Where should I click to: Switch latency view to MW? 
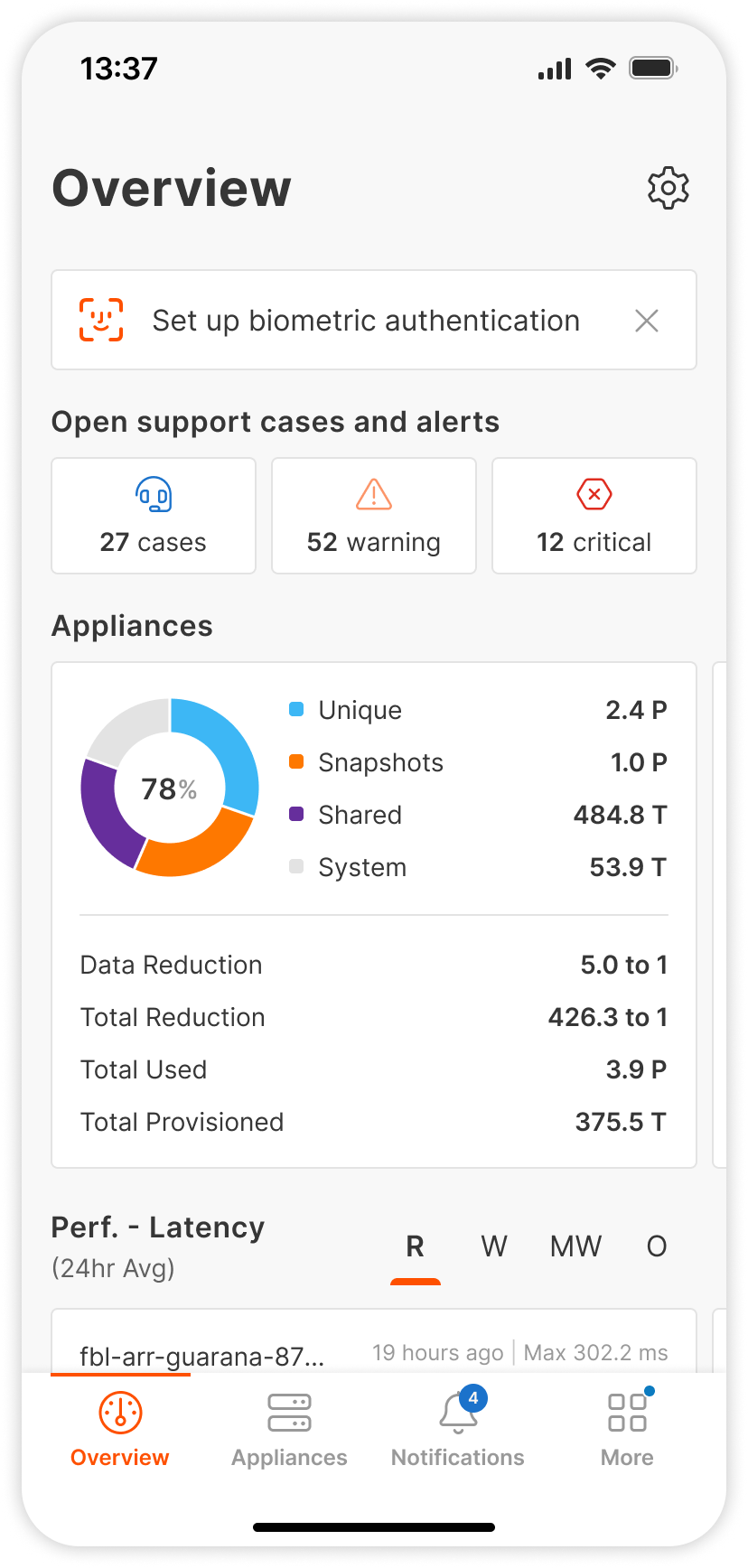(x=575, y=1246)
